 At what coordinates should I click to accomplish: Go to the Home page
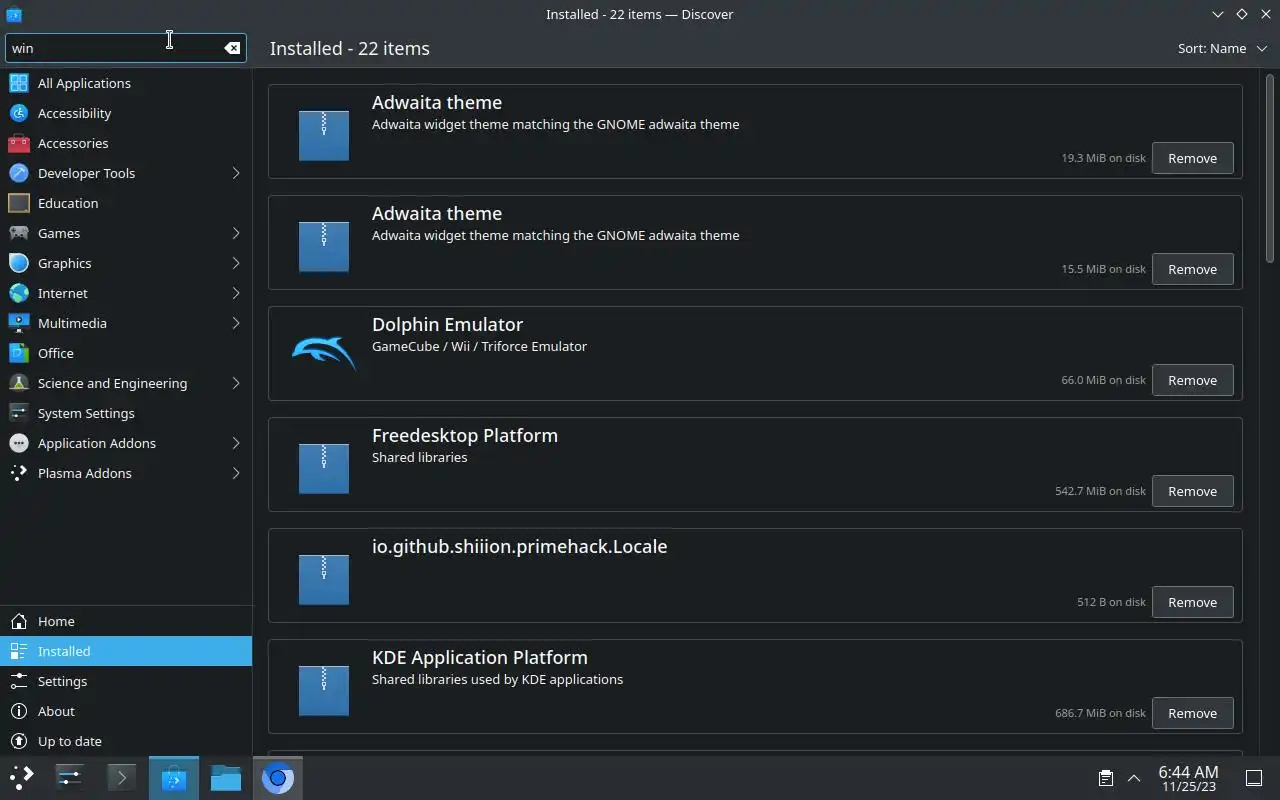(x=126, y=621)
